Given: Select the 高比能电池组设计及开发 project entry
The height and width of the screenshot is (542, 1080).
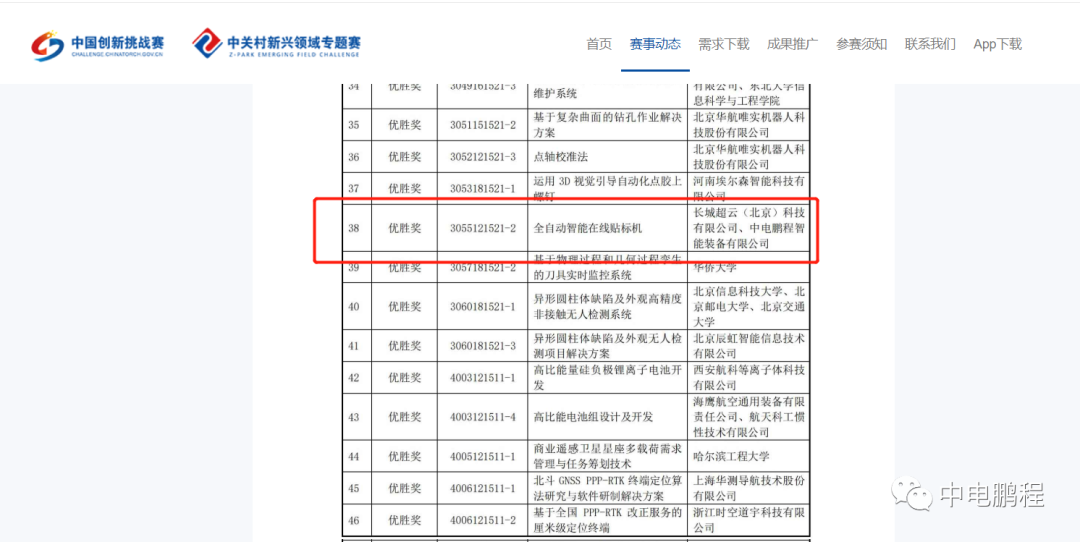Looking at the screenshot, I should click(x=593, y=417).
